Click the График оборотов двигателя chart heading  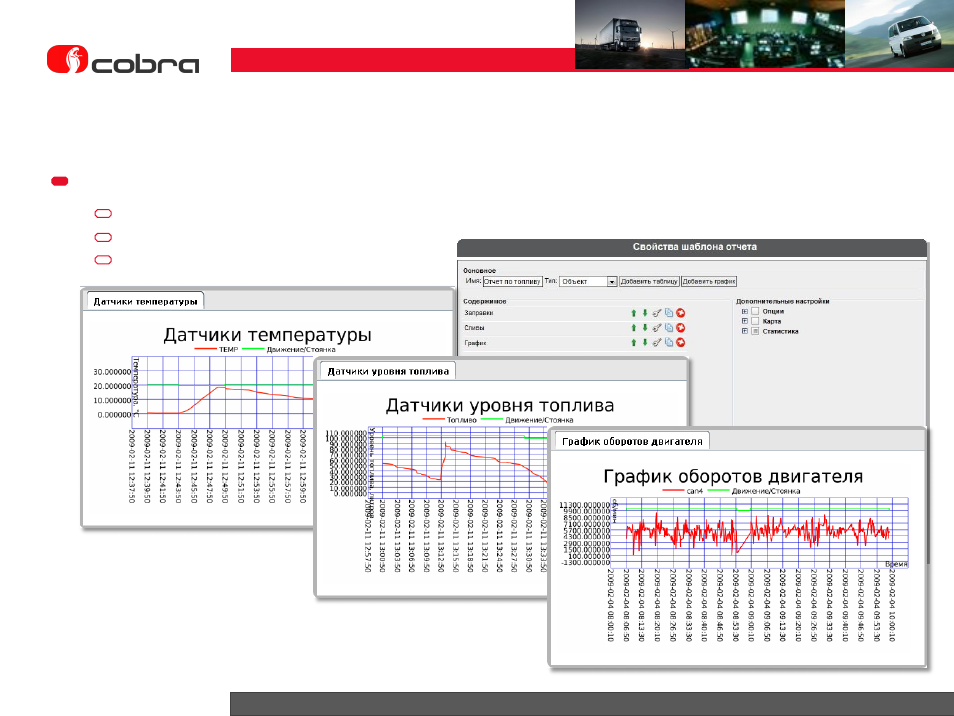[x=733, y=476]
